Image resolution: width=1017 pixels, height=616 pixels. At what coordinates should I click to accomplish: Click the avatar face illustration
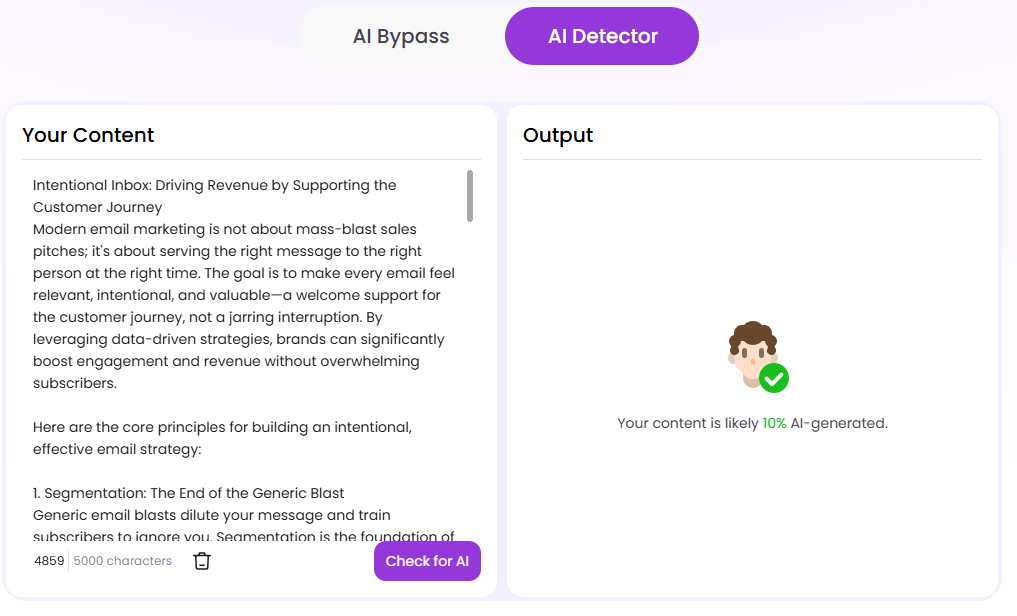click(x=752, y=352)
